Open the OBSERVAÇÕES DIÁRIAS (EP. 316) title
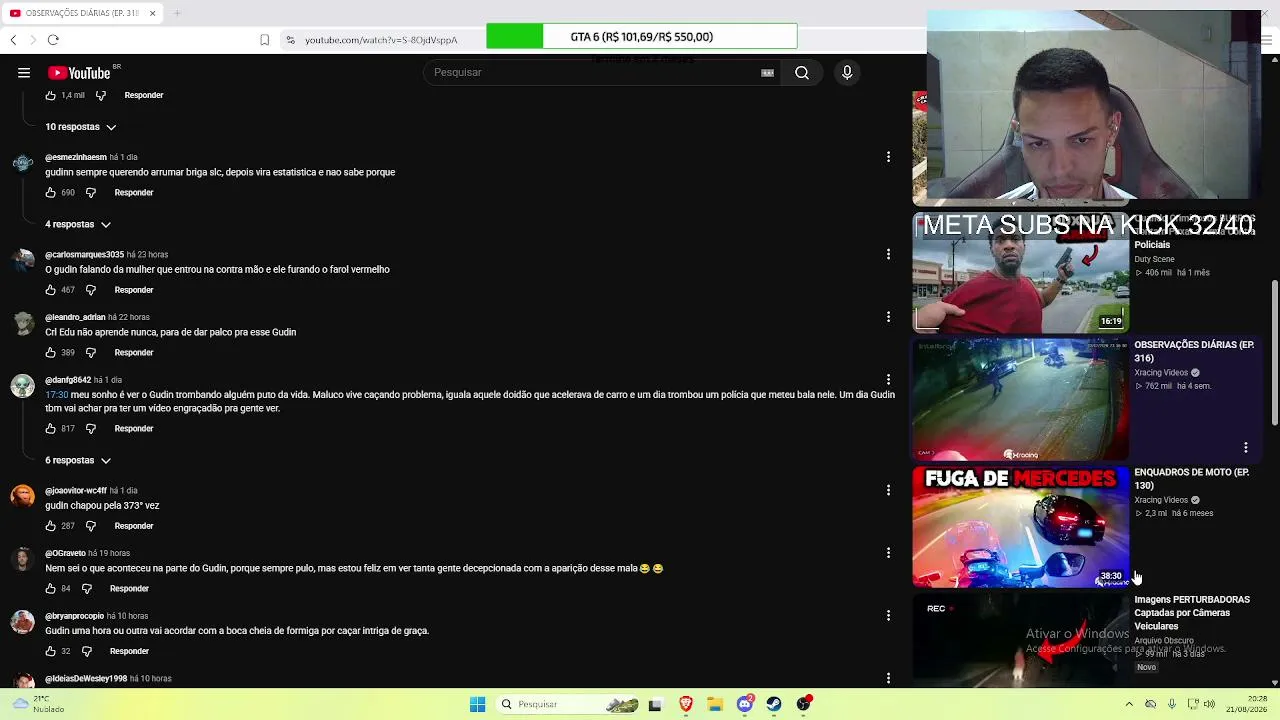This screenshot has height=720, width=1280. coord(1194,351)
